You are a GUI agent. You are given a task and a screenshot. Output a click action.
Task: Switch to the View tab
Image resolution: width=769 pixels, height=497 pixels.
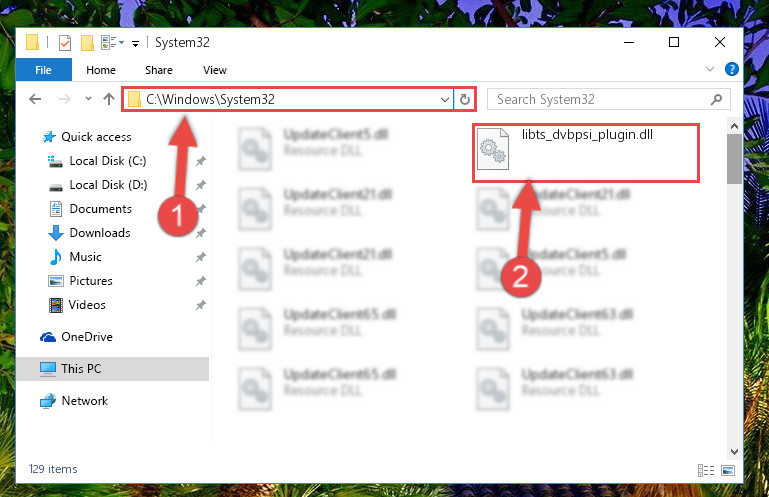point(215,70)
